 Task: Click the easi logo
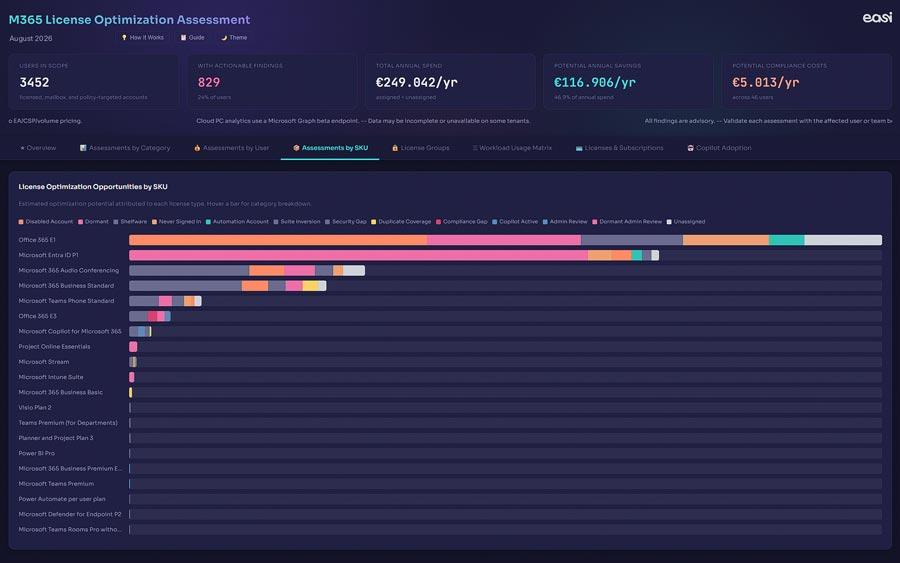click(877, 18)
